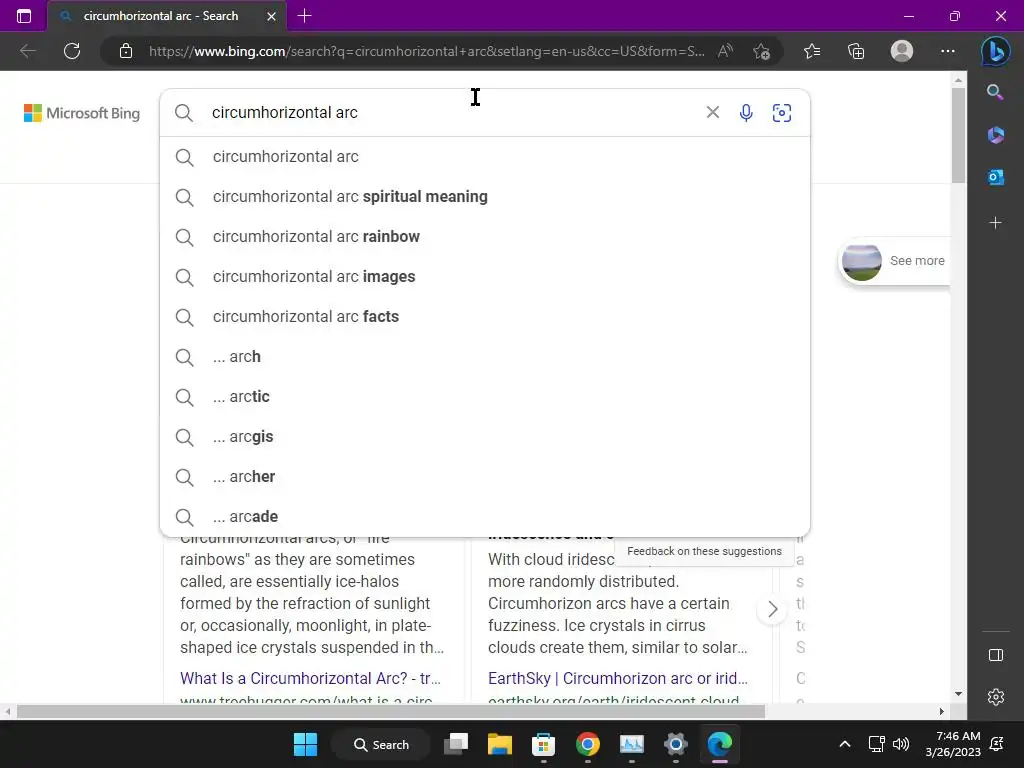Choose the '... arch' suggestion
The image size is (1024, 768).
[x=485, y=357]
